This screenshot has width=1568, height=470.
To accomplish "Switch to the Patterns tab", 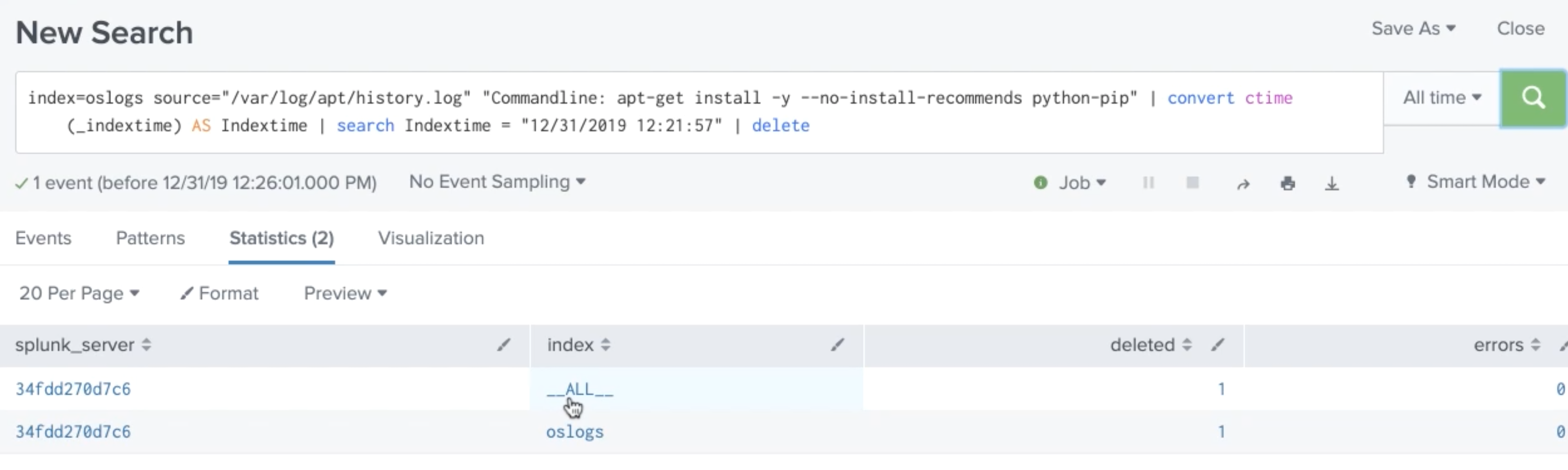I will pyautogui.click(x=150, y=238).
